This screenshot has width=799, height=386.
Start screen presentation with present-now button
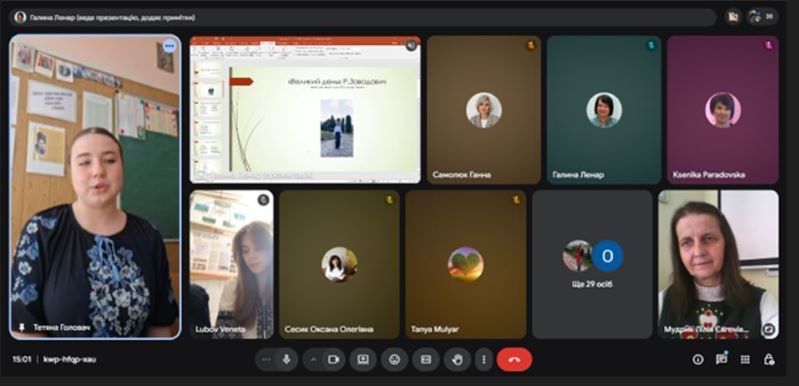(363, 360)
